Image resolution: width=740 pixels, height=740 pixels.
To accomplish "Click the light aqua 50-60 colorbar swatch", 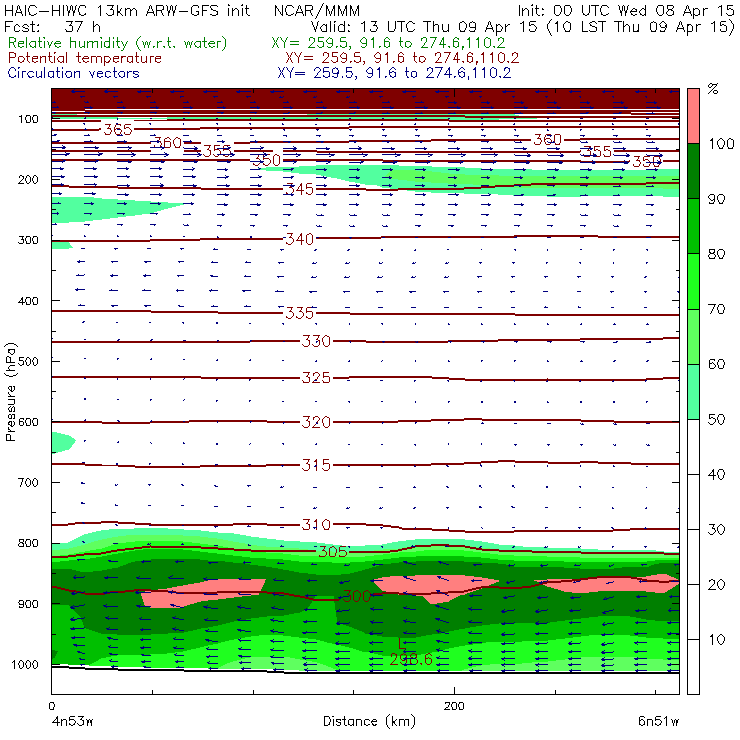I will coord(693,391).
